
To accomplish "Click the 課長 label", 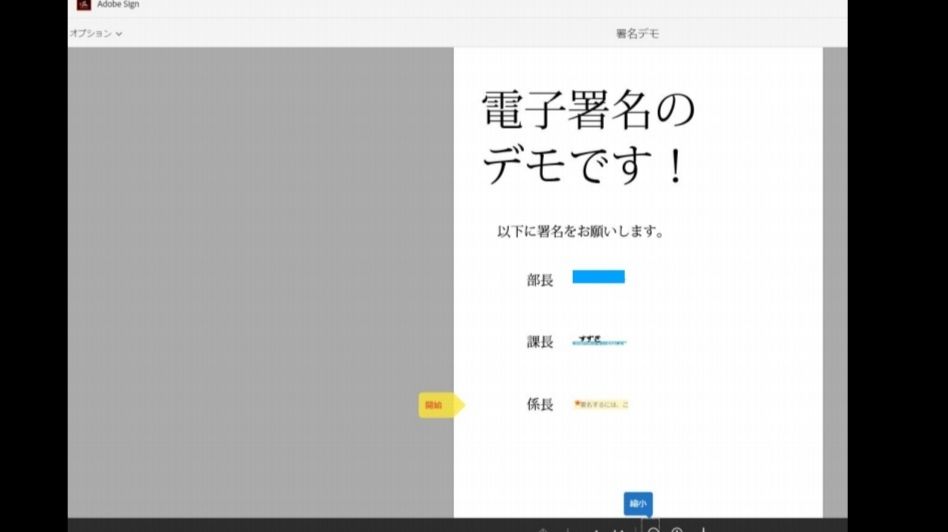I will [540, 342].
